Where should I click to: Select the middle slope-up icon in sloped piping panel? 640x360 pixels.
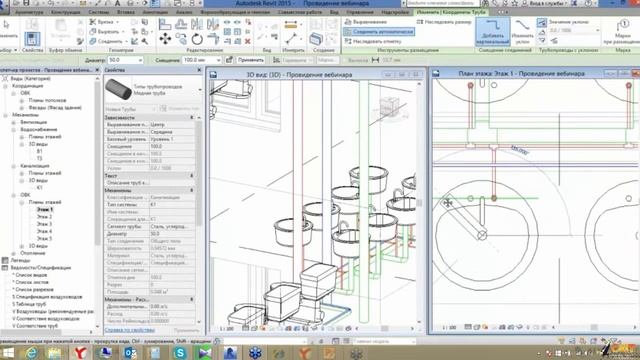click(542, 32)
